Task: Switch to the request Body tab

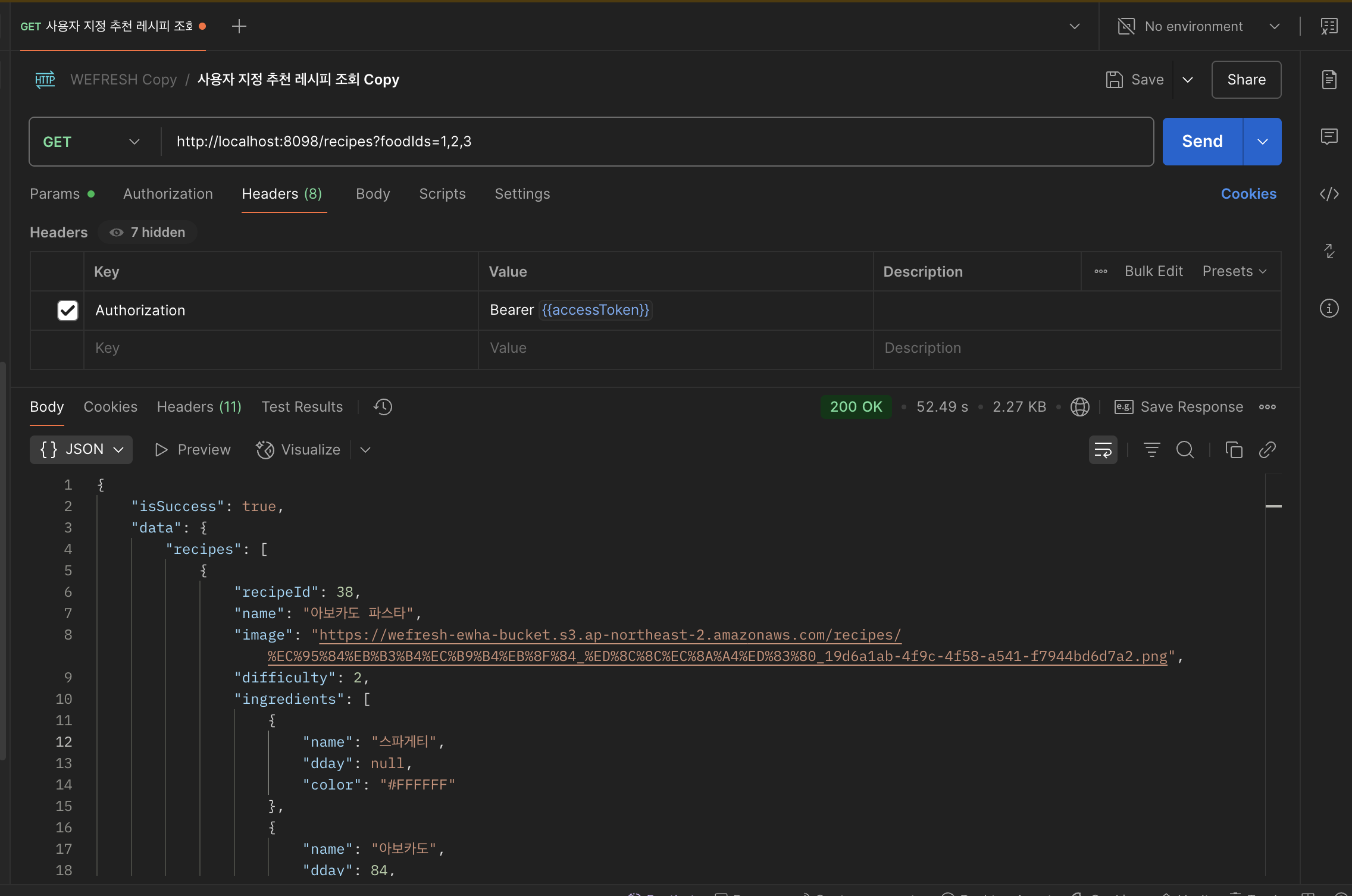Action: pos(373,194)
